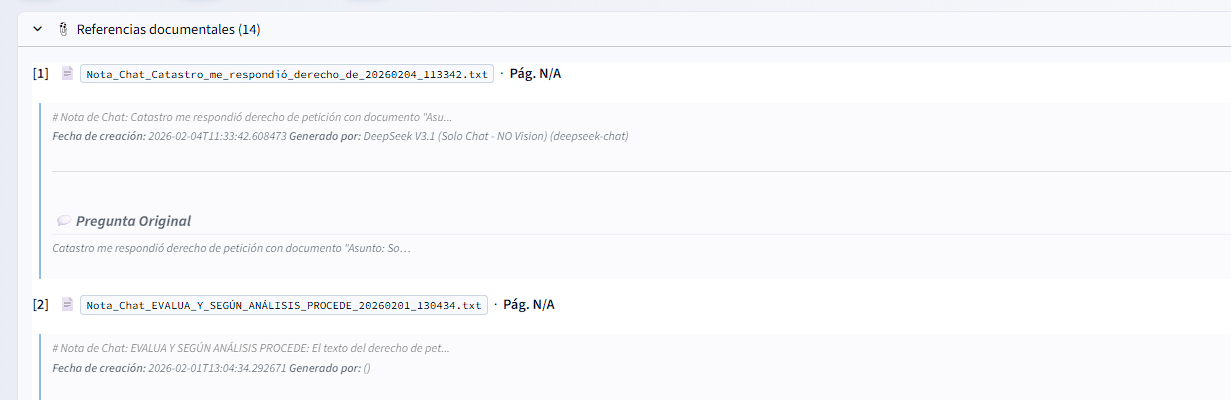Screen dimensions: 1231x400
Task: Click Pág. N/A label of reference 1
Action: click(535, 74)
